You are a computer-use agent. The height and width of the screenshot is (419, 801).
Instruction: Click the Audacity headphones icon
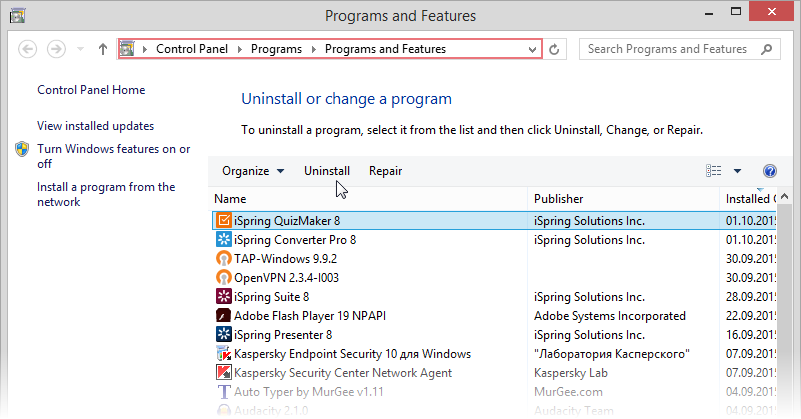[x=224, y=411]
